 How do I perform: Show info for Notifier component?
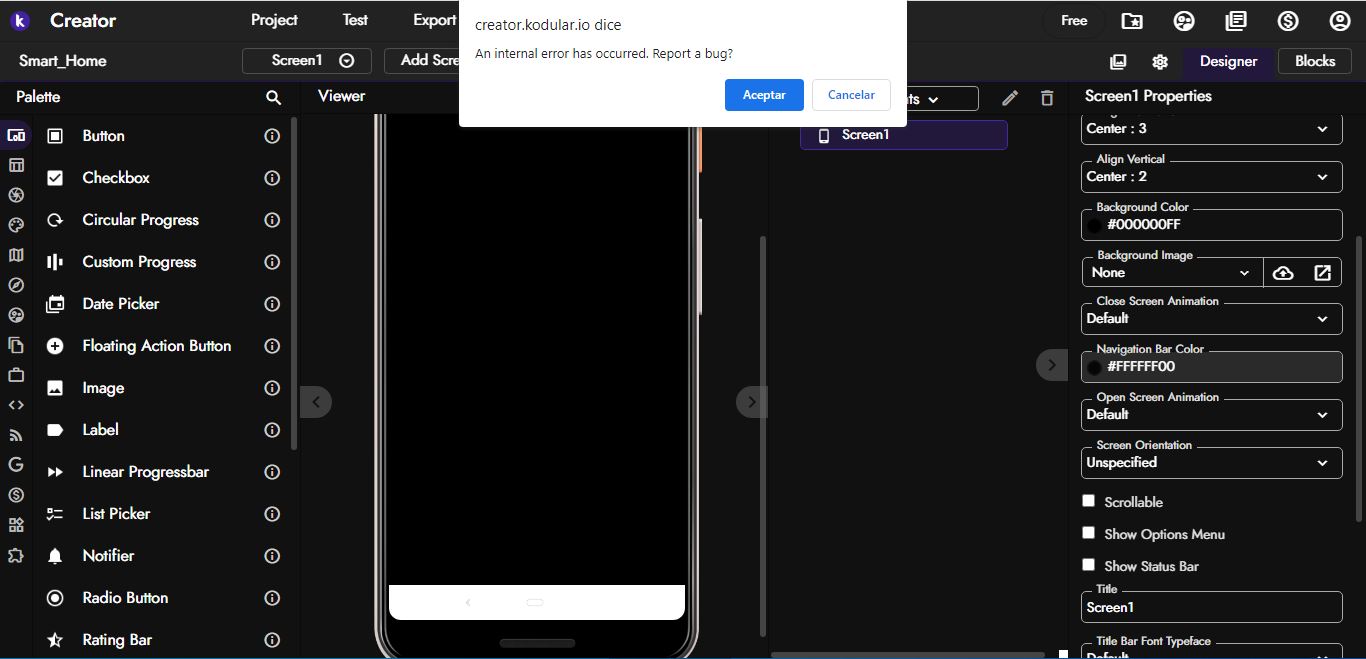(272, 556)
